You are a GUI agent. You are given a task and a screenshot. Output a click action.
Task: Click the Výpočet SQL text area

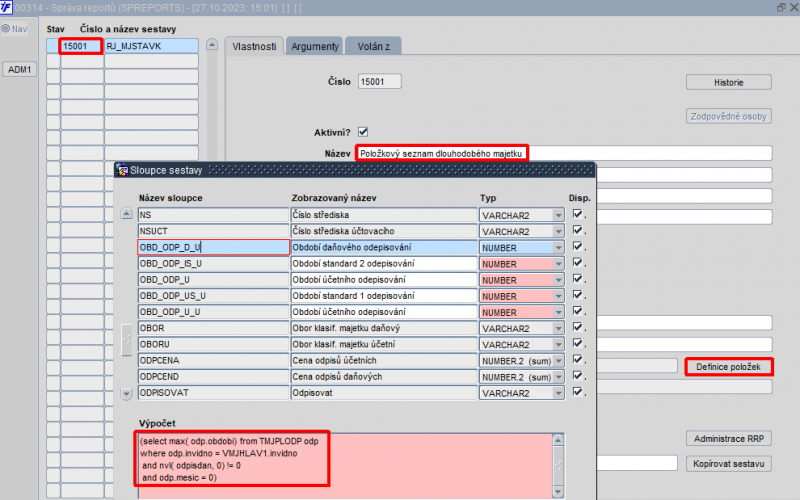345,466
